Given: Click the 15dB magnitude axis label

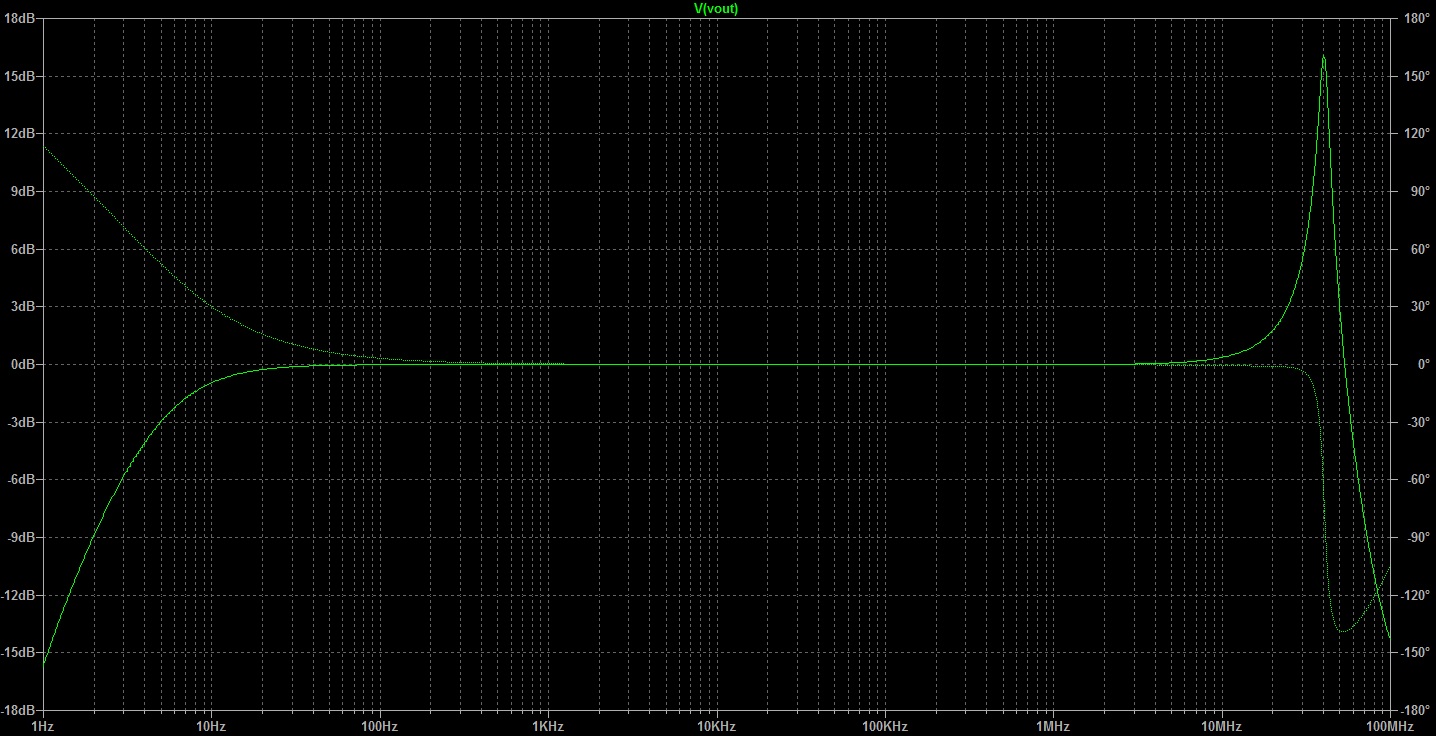Looking at the screenshot, I should coord(21,77).
